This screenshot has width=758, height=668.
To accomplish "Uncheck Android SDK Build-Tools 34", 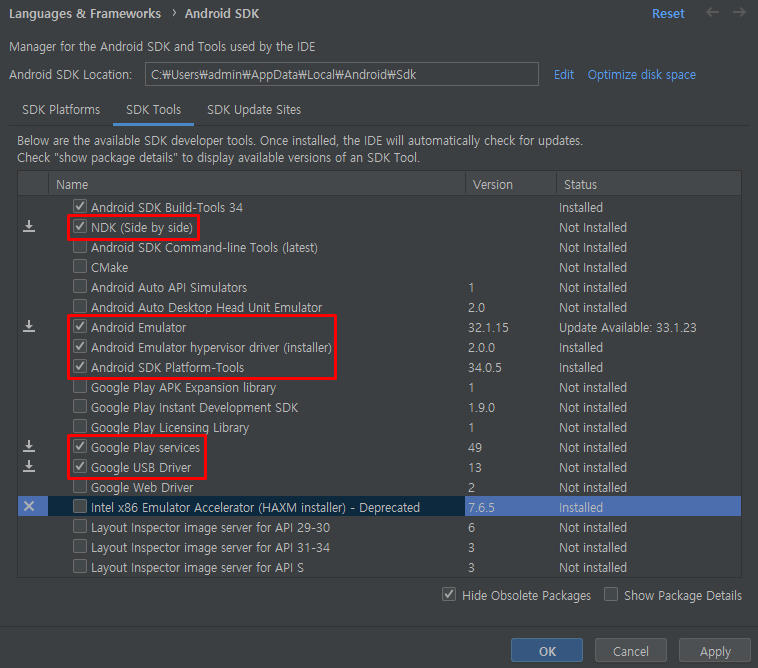I will (x=80, y=206).
